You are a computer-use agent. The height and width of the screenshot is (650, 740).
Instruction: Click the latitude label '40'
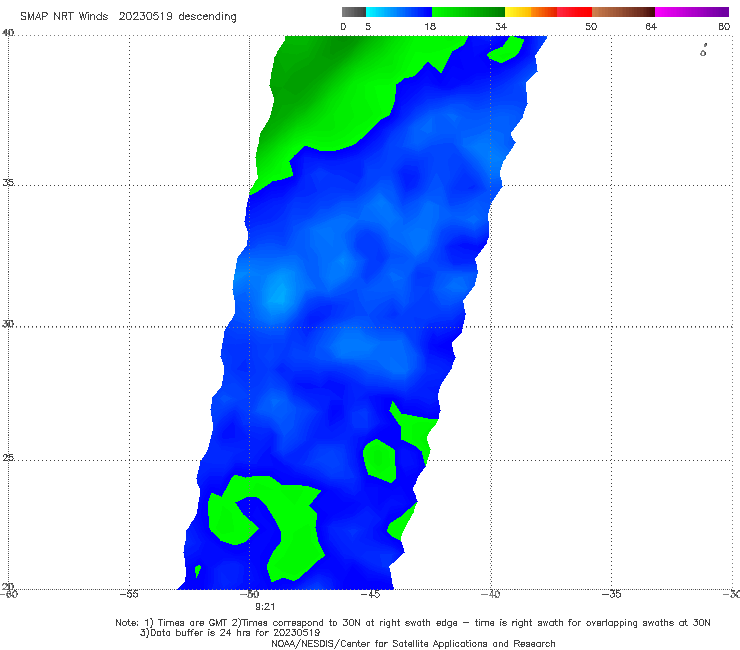coord(8,33)
